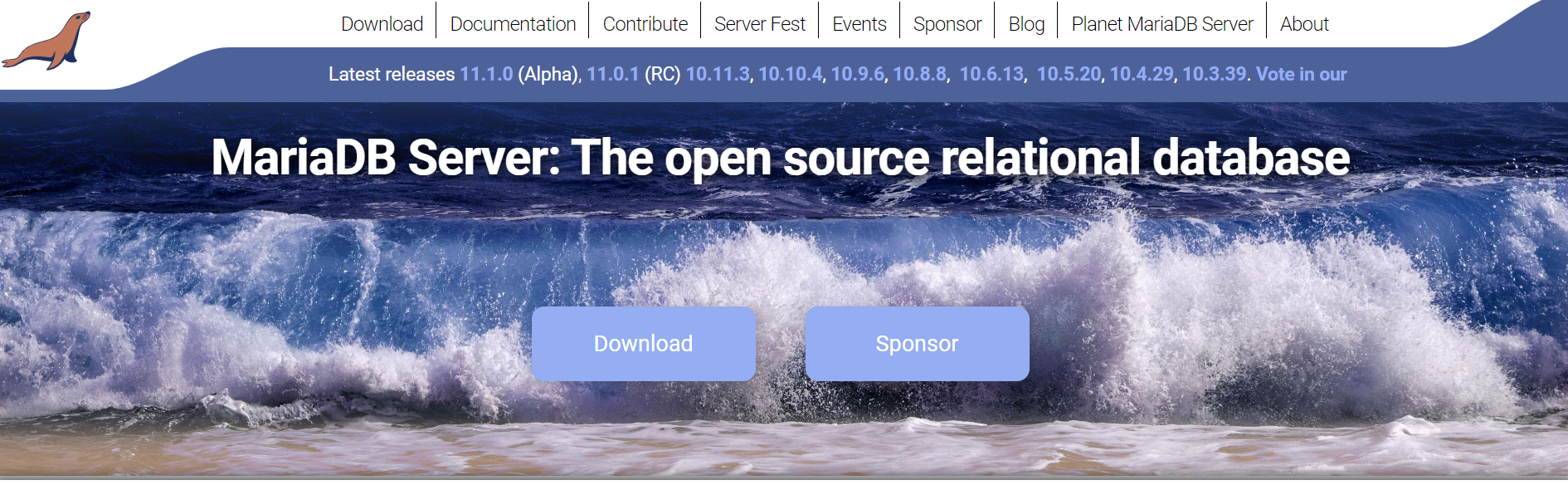The height and width of the screenshot is (485, 1568).
Task: Open the 10.11.3 release link
Action: [718, 74]
